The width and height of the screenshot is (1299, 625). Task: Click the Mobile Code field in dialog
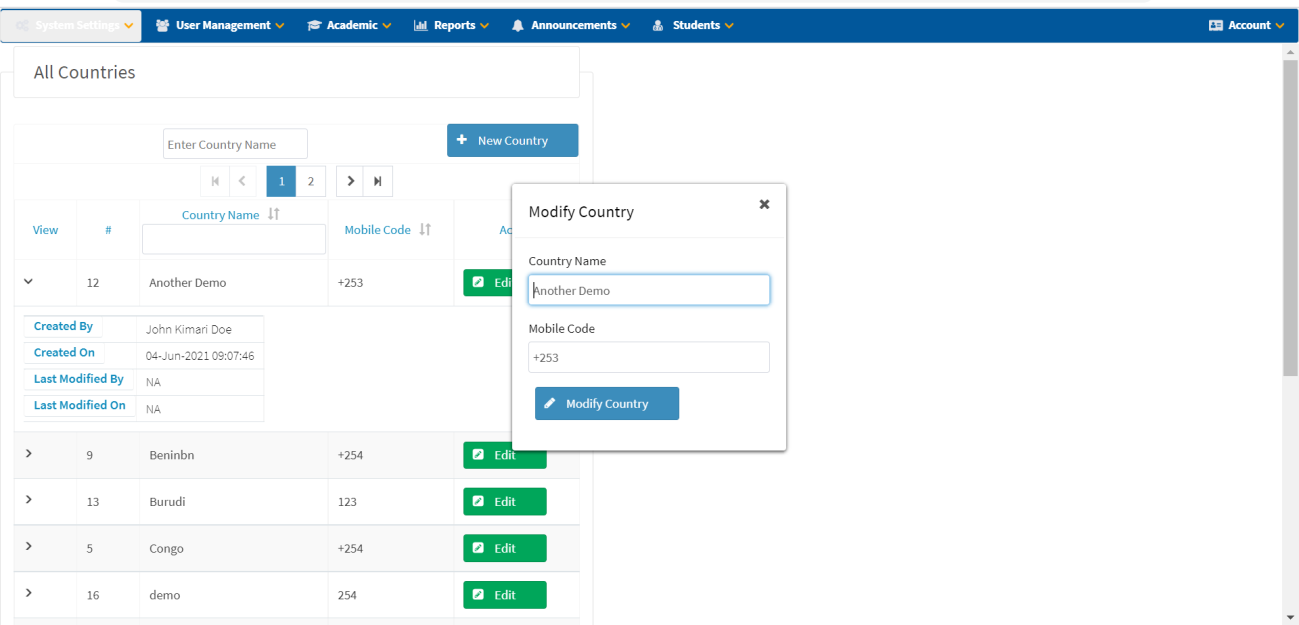pyautogui.click(x=648, y=357)
